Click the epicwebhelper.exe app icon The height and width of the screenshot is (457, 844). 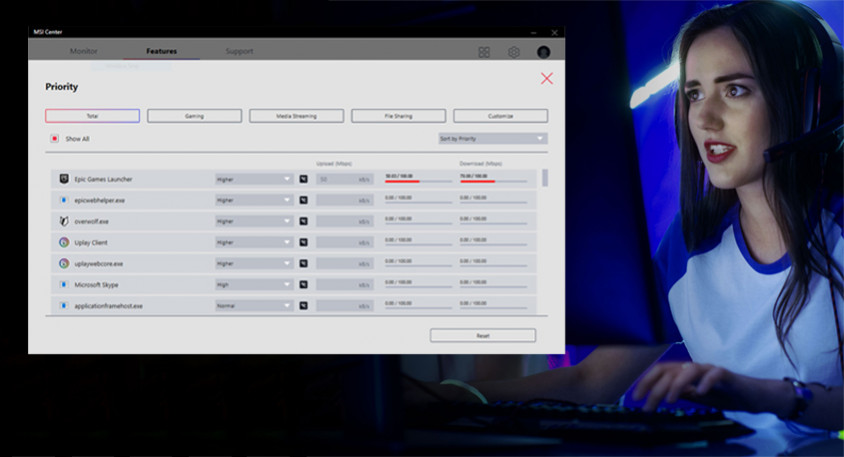(64, 200)
